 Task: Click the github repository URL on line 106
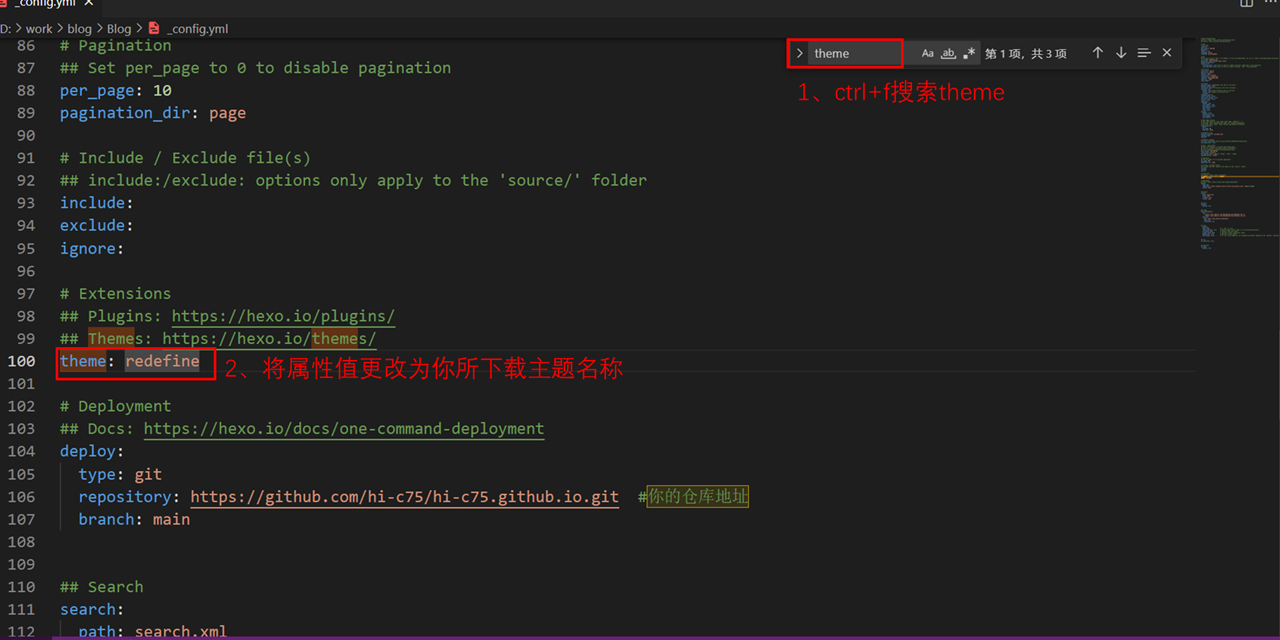404,497
